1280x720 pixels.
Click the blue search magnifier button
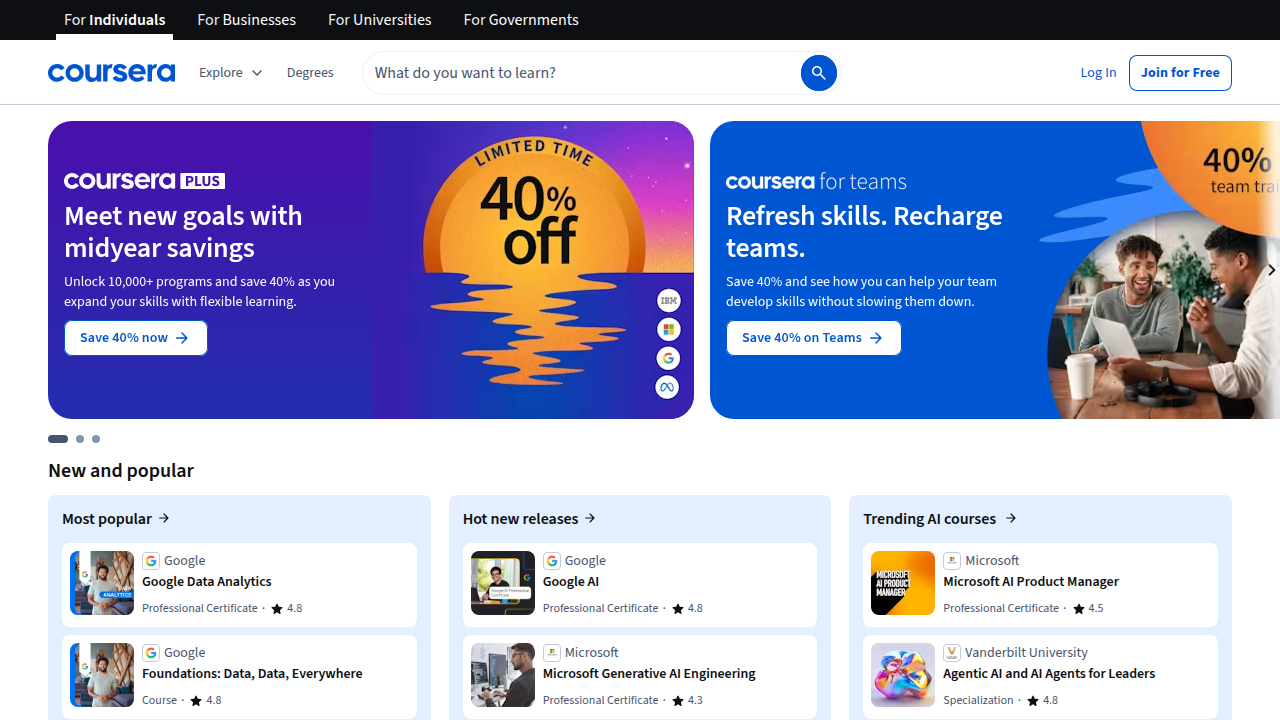tap(818, 73)
